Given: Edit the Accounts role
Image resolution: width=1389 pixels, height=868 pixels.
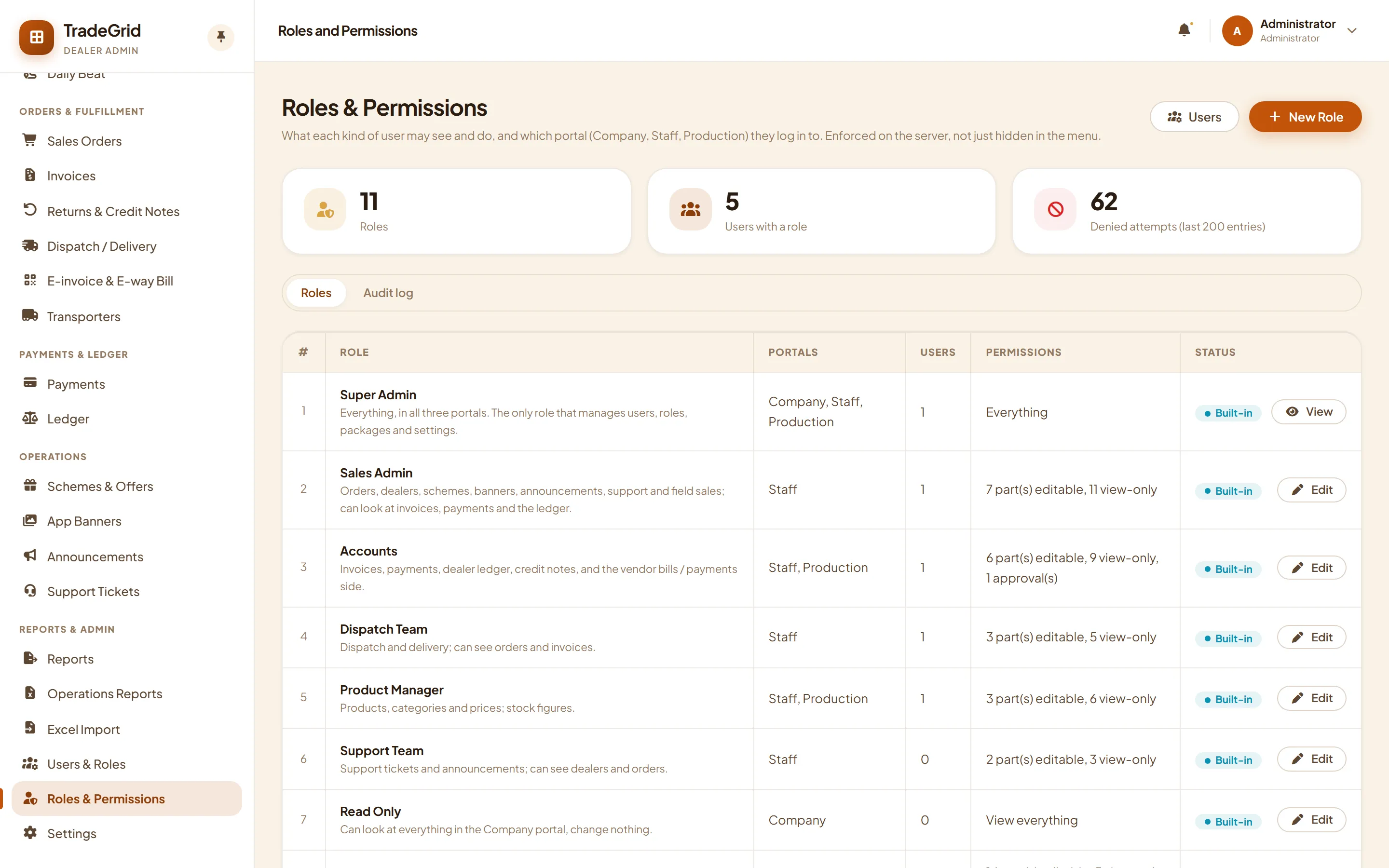Looking at the screenshot, I should tap(1311, 568).
